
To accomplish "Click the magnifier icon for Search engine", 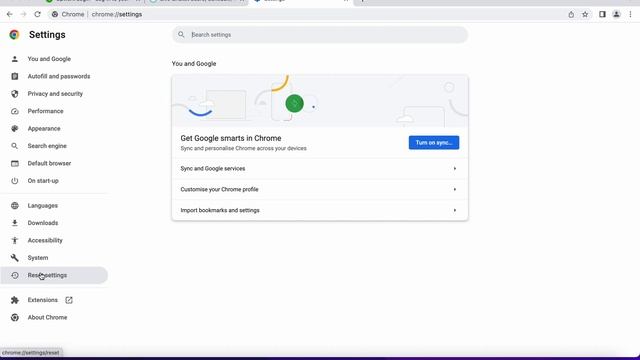I will click(x=15, y=146).
